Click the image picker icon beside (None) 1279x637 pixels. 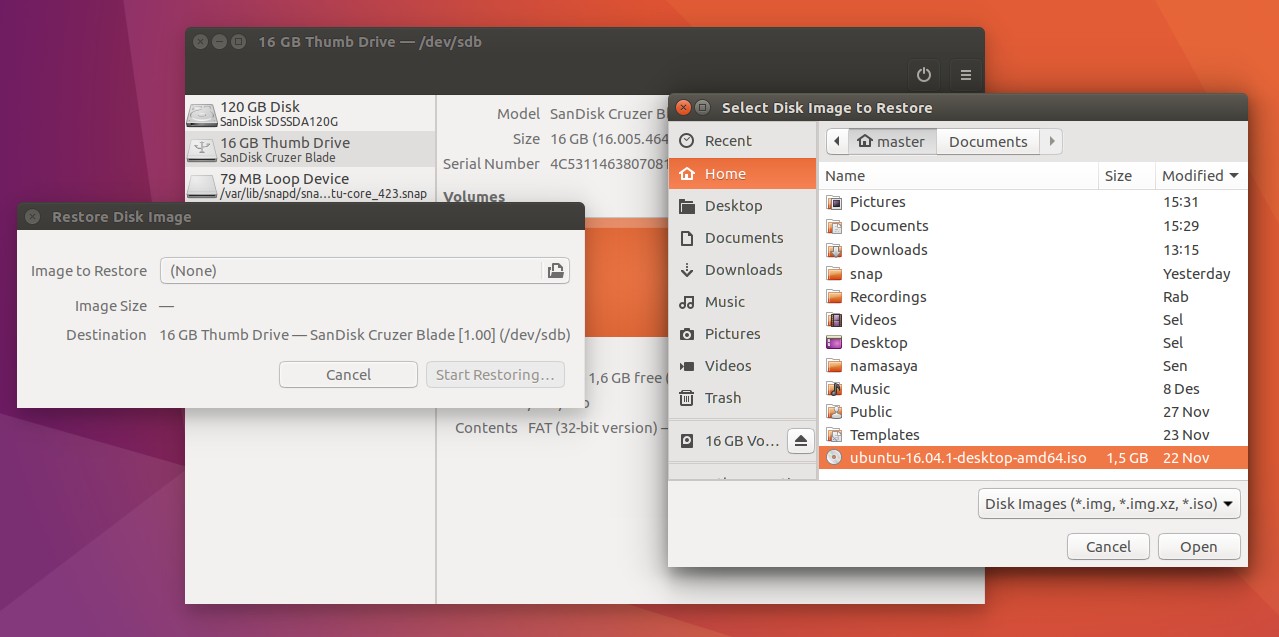point(555,270)
